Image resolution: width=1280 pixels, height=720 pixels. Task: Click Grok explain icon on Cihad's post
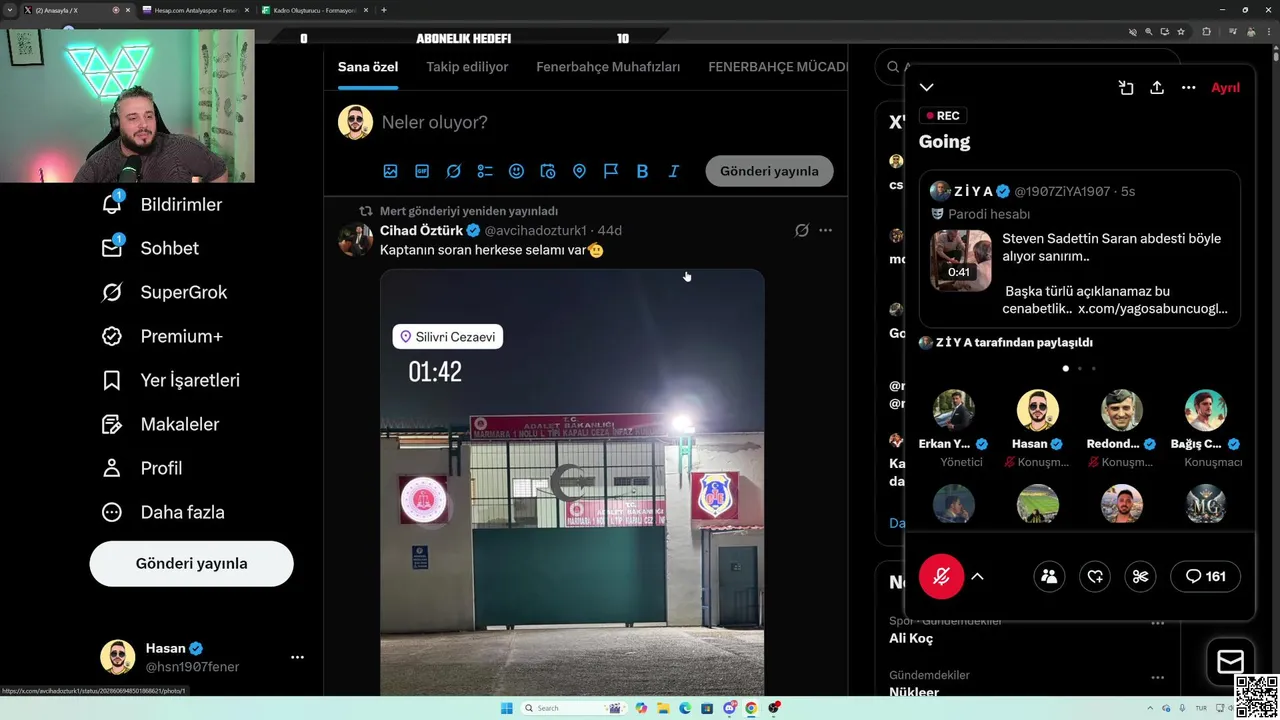coord(801,230)
